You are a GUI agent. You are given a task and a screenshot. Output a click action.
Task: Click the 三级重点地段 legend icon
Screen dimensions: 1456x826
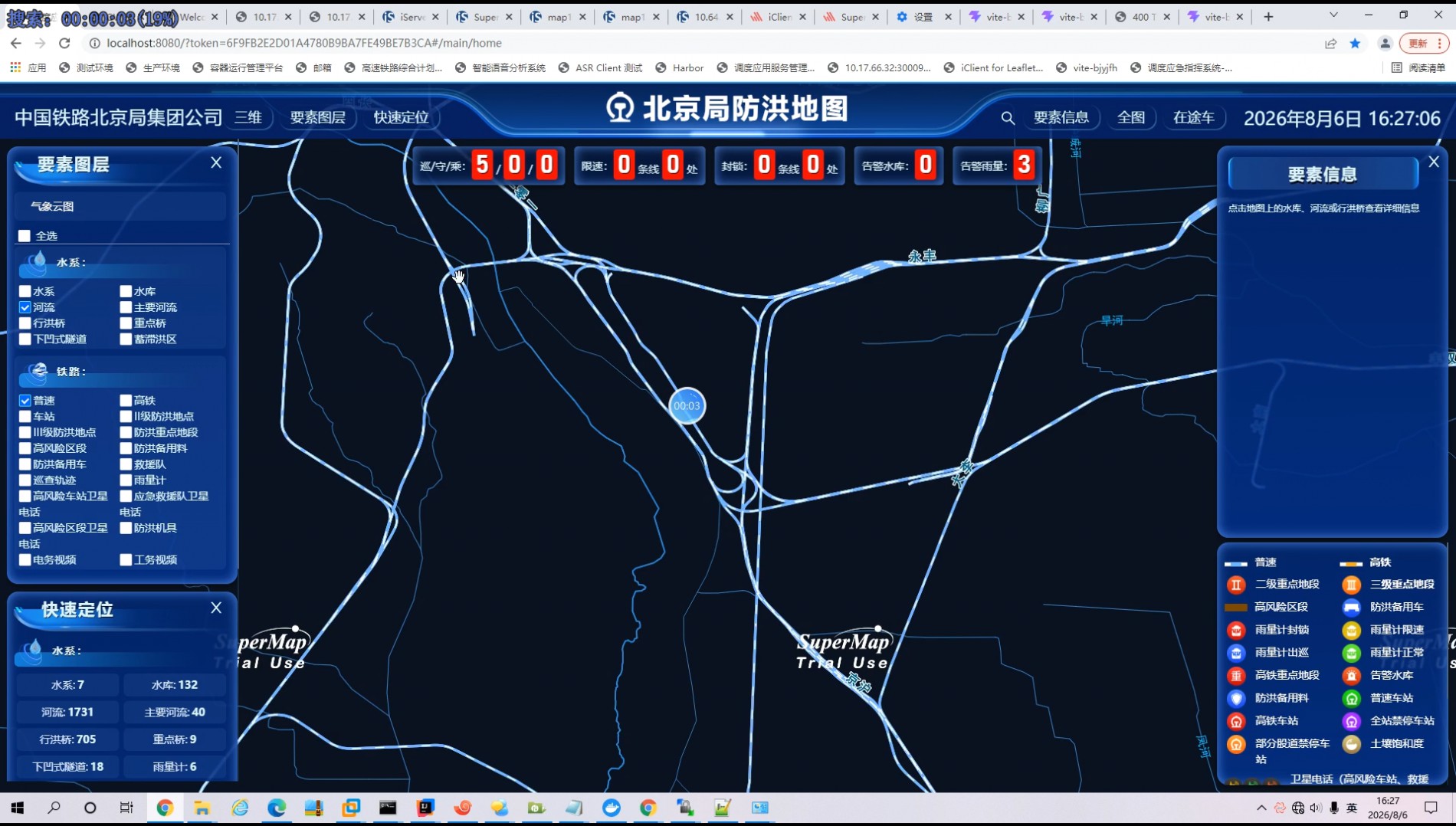pos(1351,585)
